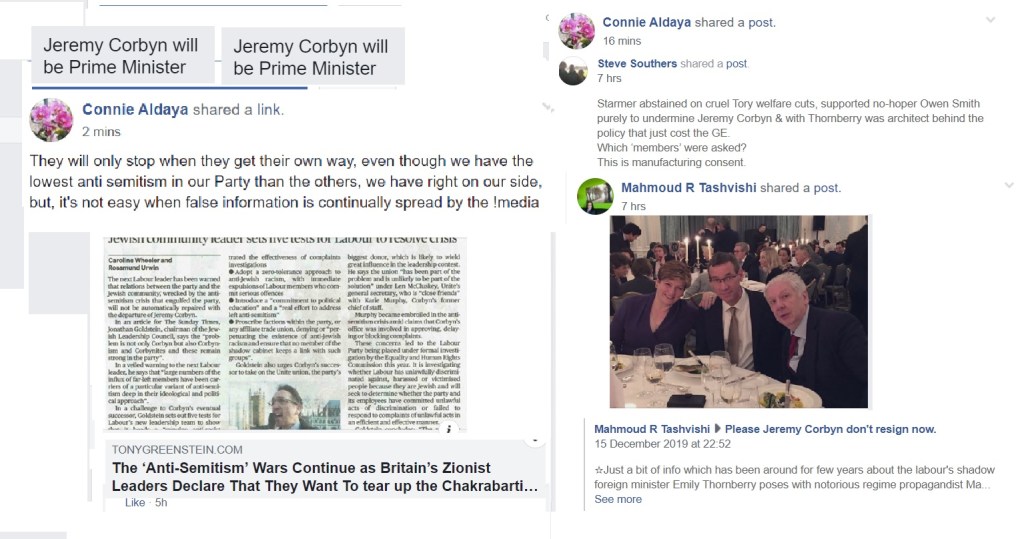The height and width of the screenshot is (539, 1024).
Task: Open options chevron on Connie's link post
Action: 547,107
